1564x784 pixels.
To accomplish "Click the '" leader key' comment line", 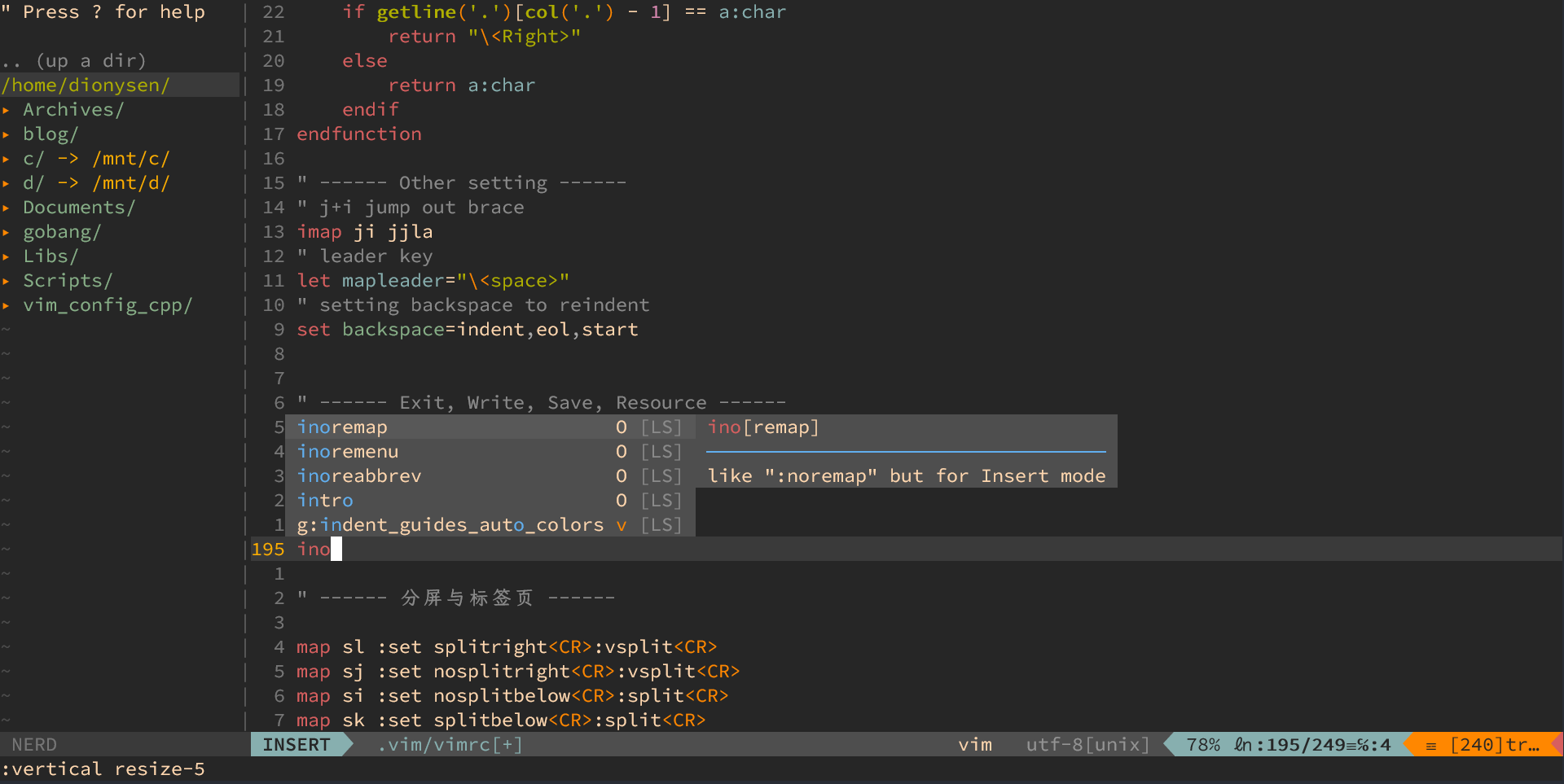I will click(365, 256).
